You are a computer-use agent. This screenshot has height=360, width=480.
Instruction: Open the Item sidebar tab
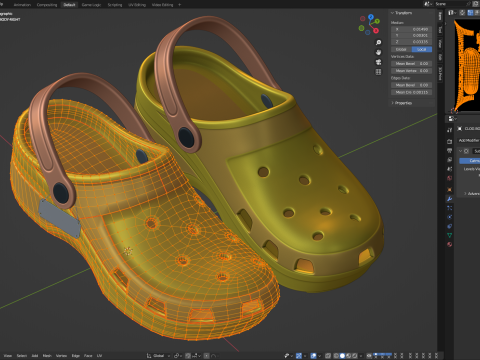point(440,17)
